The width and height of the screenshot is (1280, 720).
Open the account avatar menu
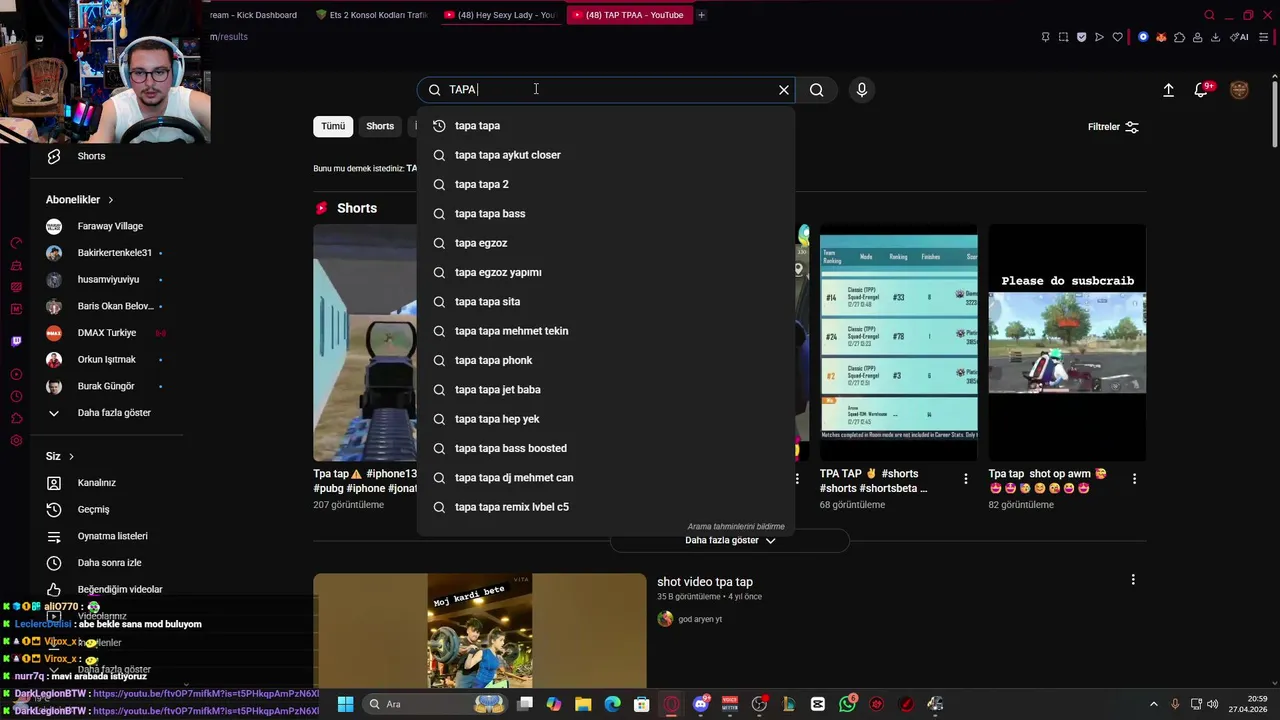[x=1239, y=90]
